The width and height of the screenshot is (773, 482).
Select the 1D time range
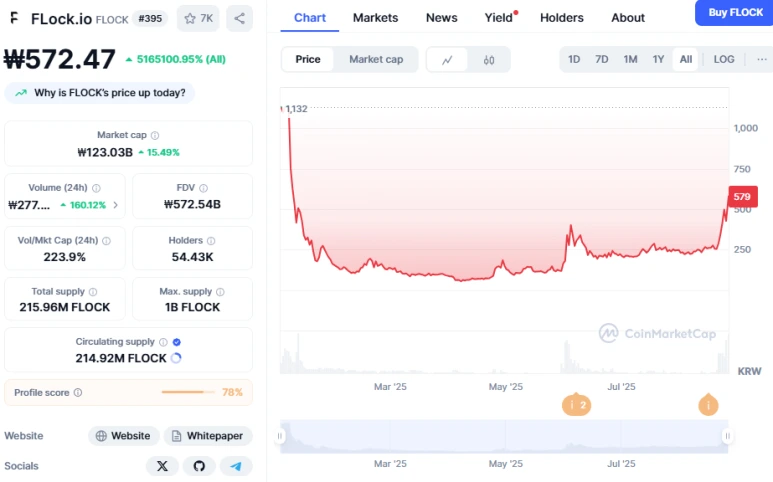coord(574,59)
